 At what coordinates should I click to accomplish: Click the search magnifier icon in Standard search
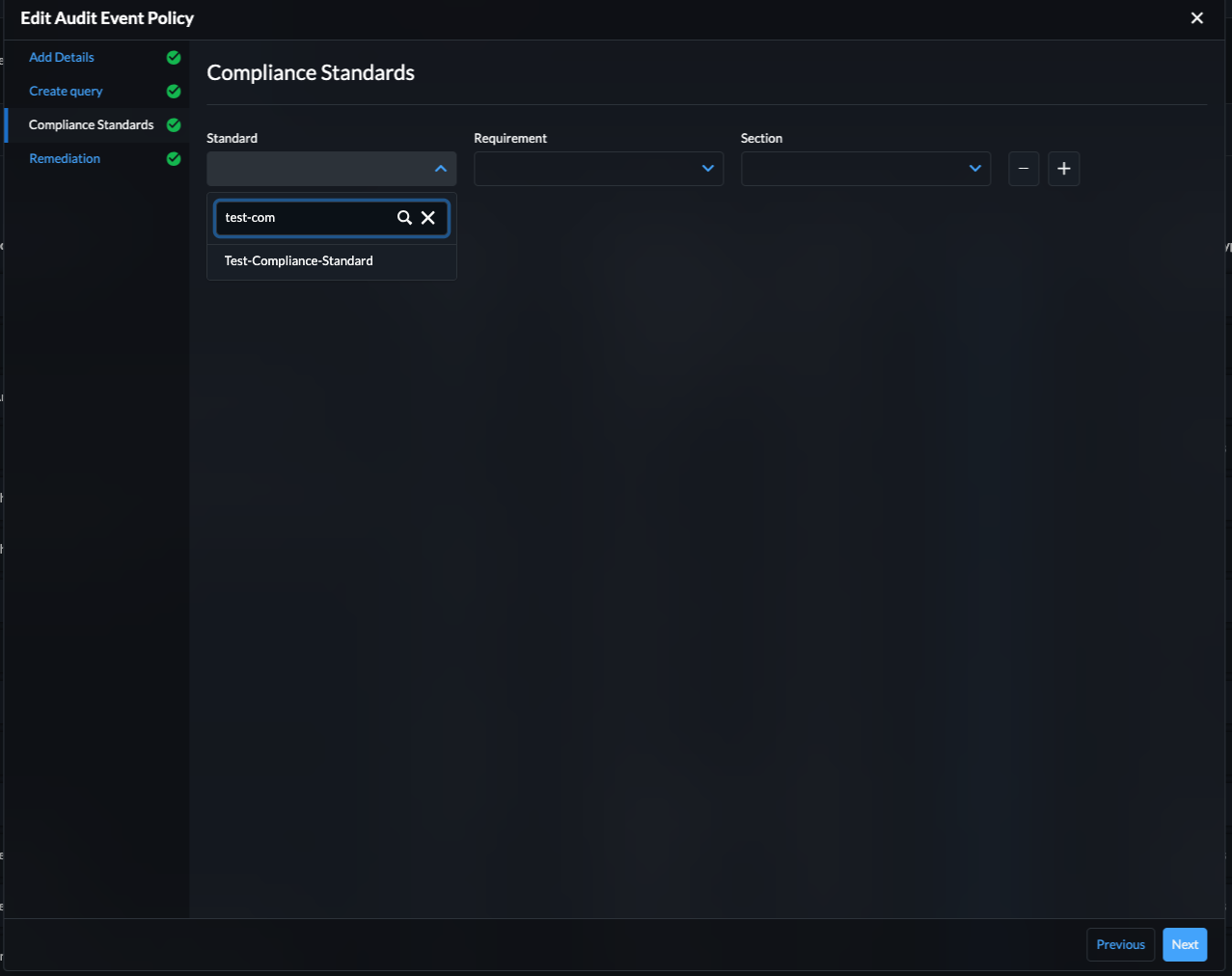tap(404, 217)
